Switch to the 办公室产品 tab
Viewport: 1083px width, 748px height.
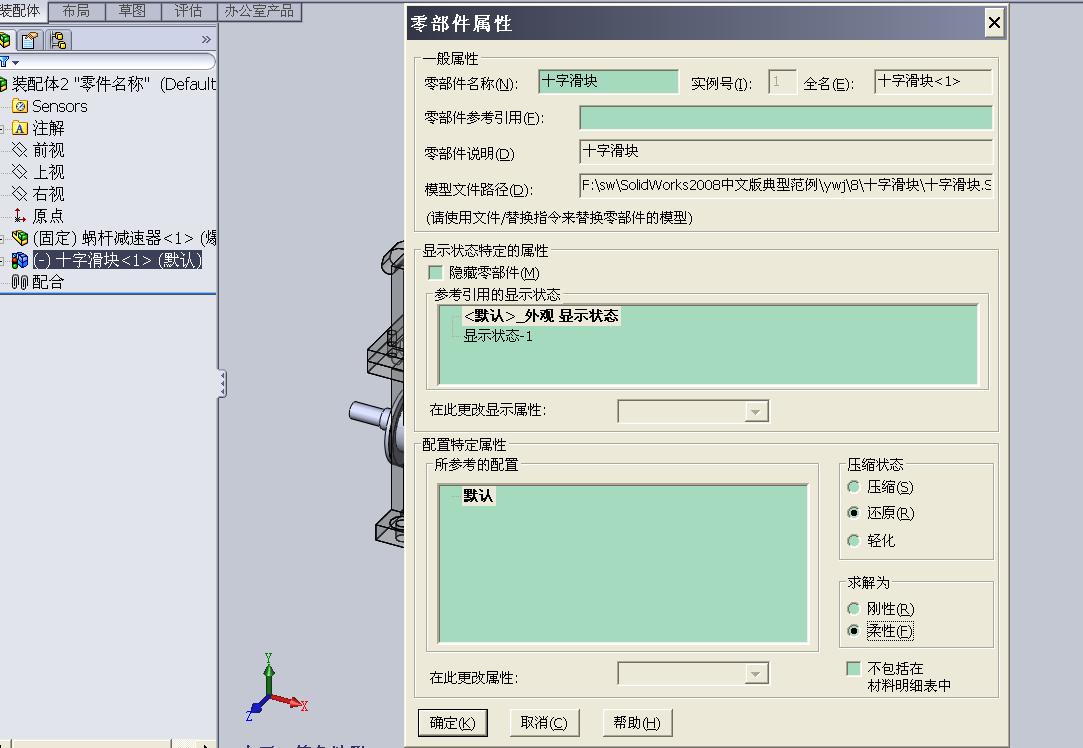[x=259, y=11]
